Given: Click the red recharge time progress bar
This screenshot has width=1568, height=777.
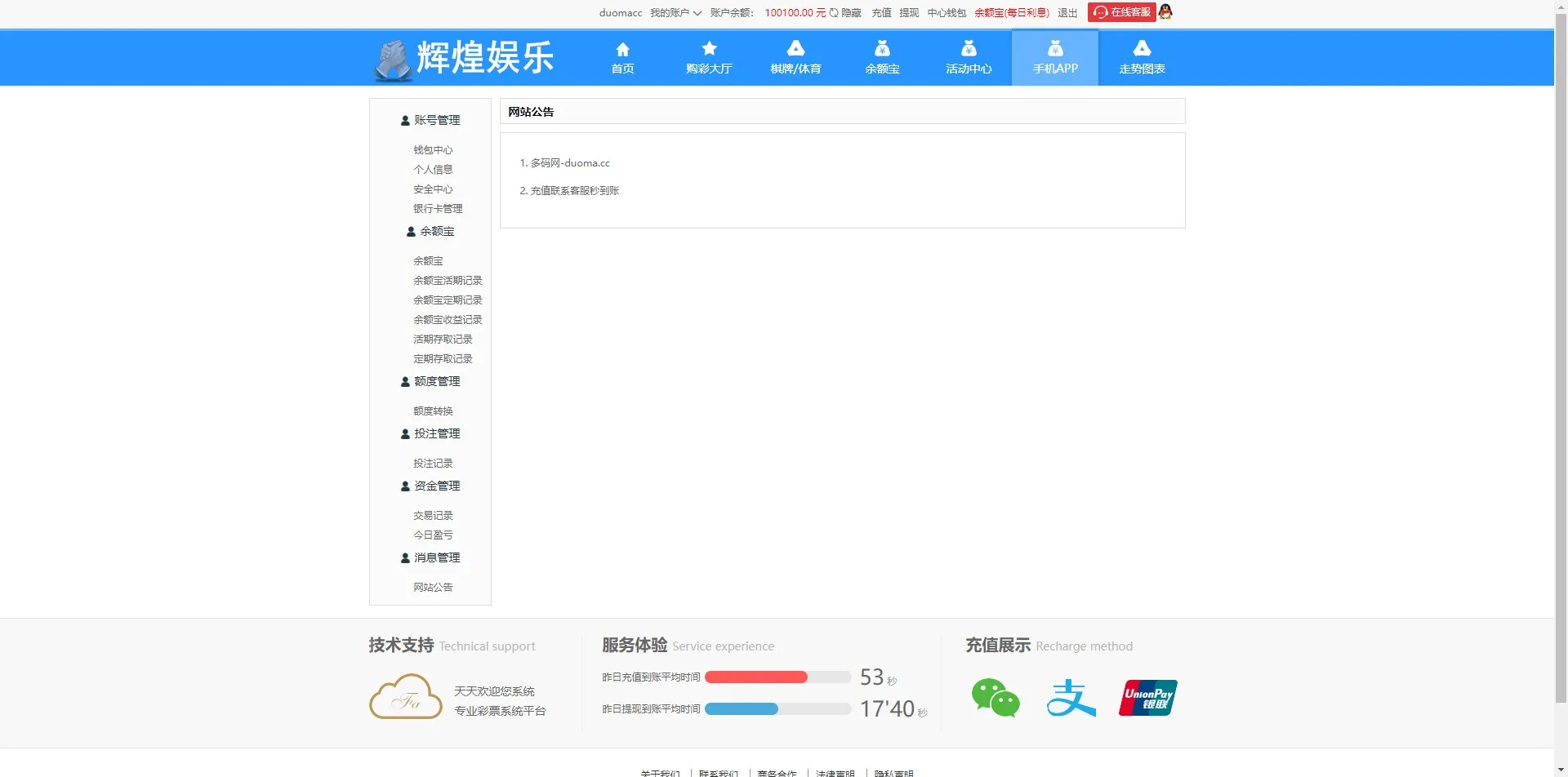Looking at the screenshot, I should pos(755,677).
